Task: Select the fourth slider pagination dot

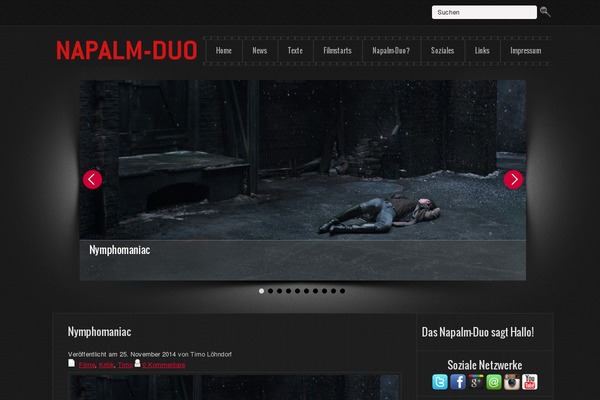Action: point(289,291)
